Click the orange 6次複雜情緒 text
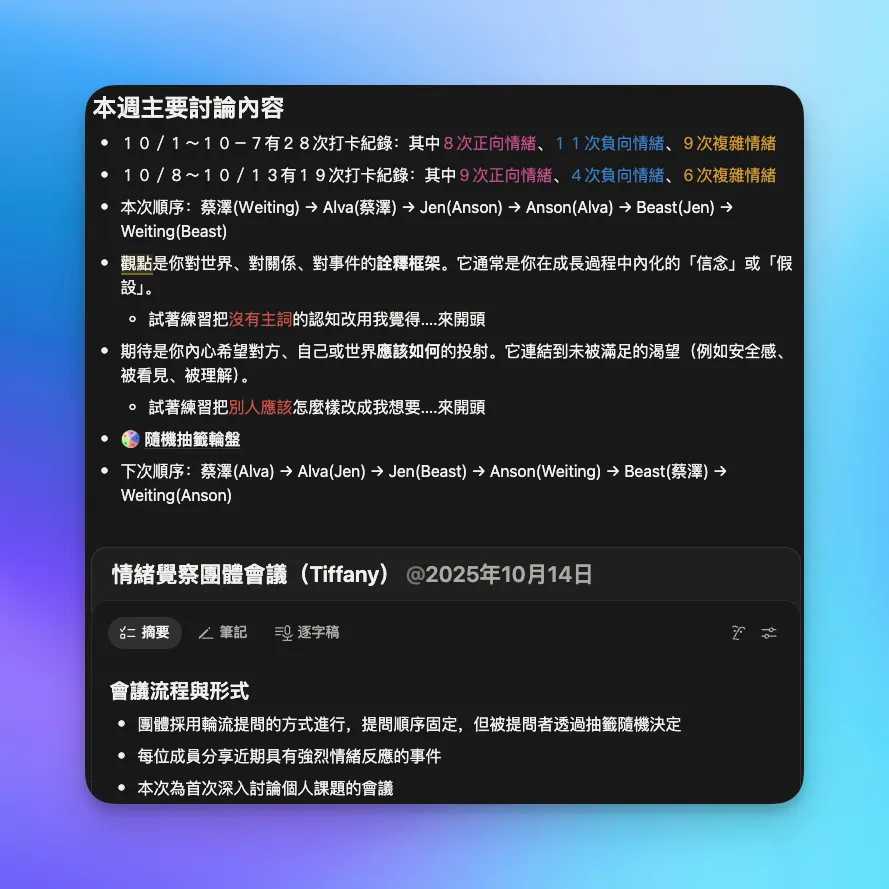This screenshot has width=889, height=889. (729, 176)
